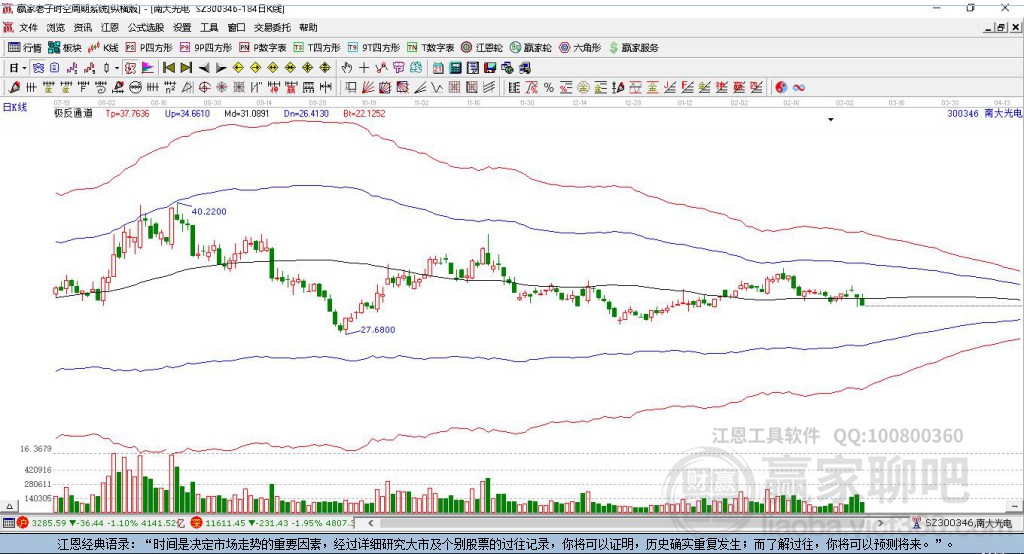Click the last yellow diamond four-way icon

[325, 68]
